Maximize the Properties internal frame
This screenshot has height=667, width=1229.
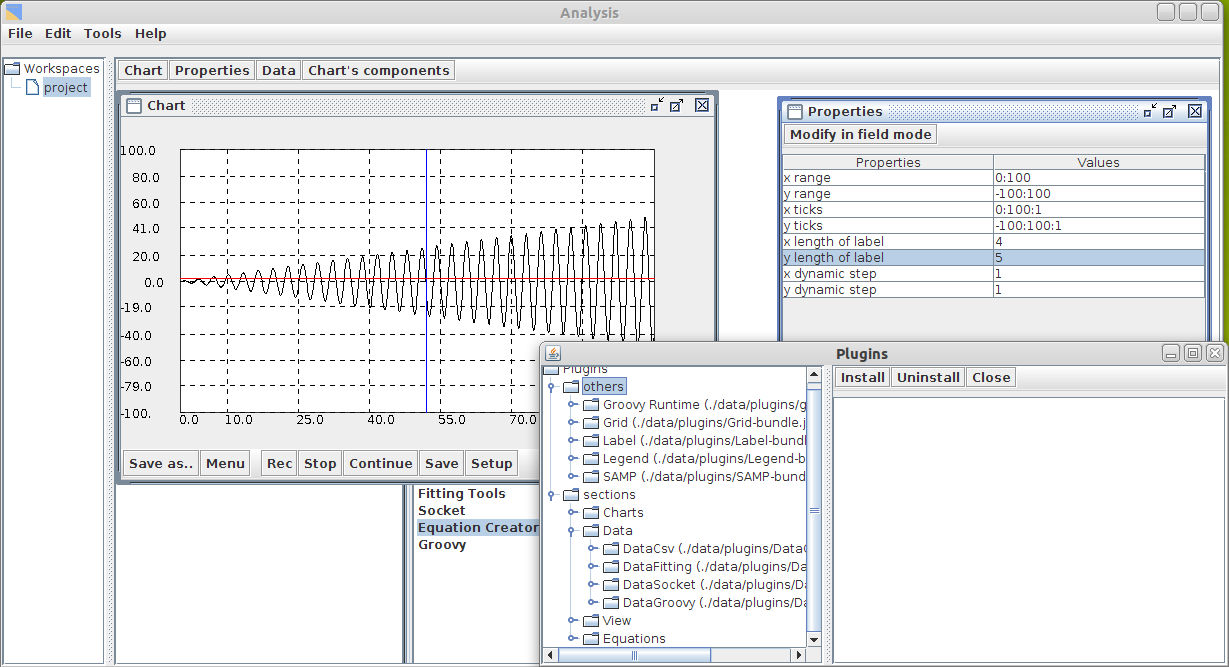coord(1170,111)
